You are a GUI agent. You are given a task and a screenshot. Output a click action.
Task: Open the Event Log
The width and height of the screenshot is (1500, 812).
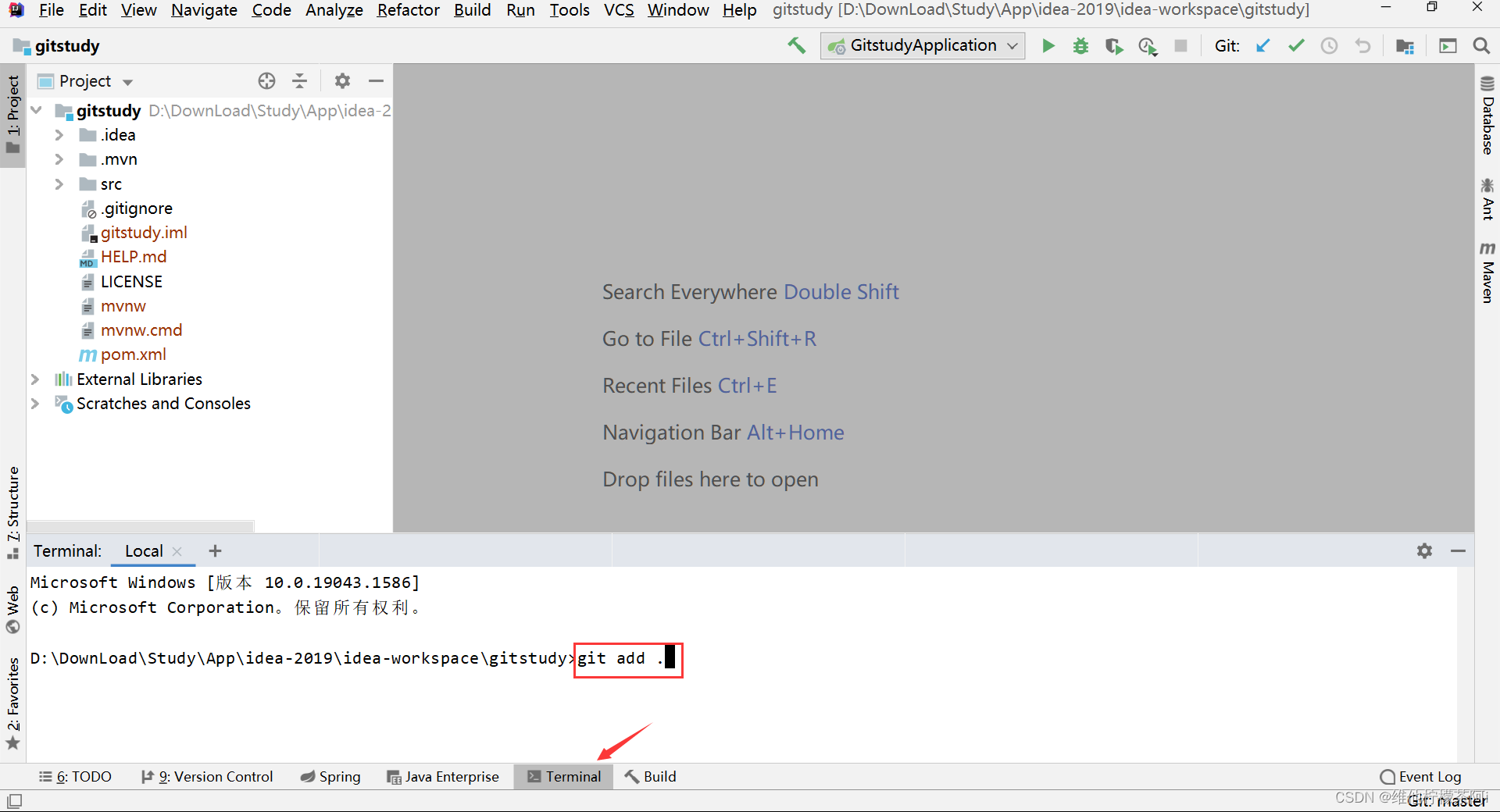[x=1421, y=776]
